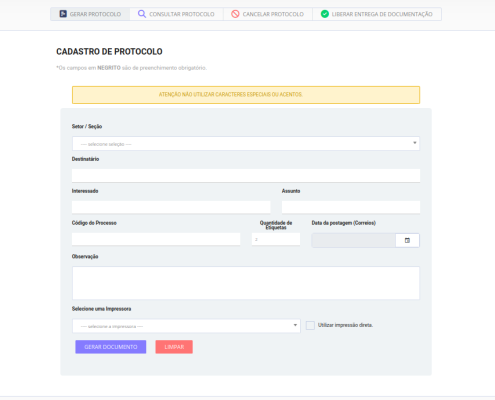Click the Quantidade de Etiquetas field
The height and width of the screenshot is (400, 495).
276,239
